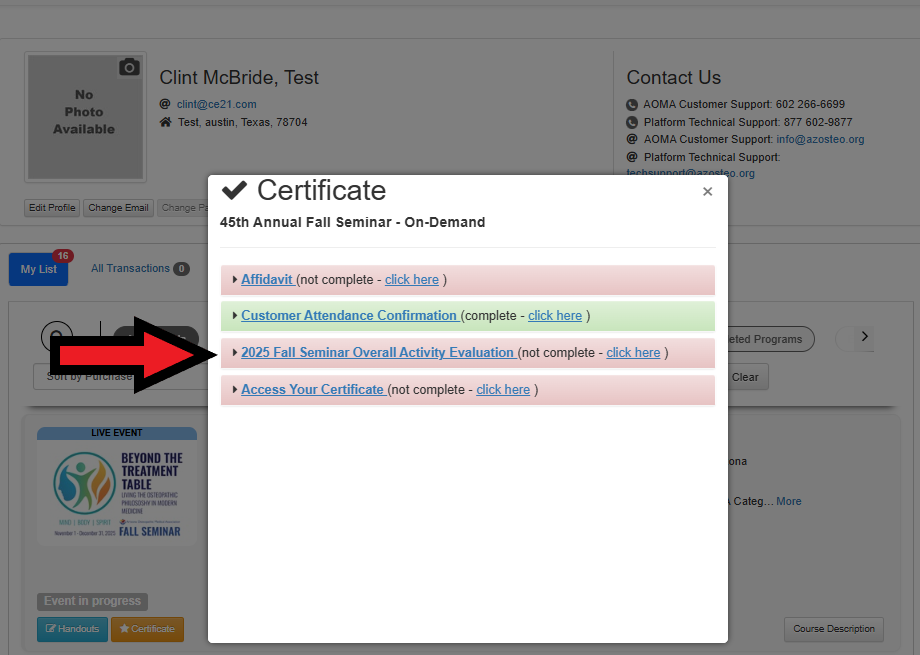
Task: Open 2025 Fall Seminar Overall Activity Evaluation
Action: [x=378, y=353]
